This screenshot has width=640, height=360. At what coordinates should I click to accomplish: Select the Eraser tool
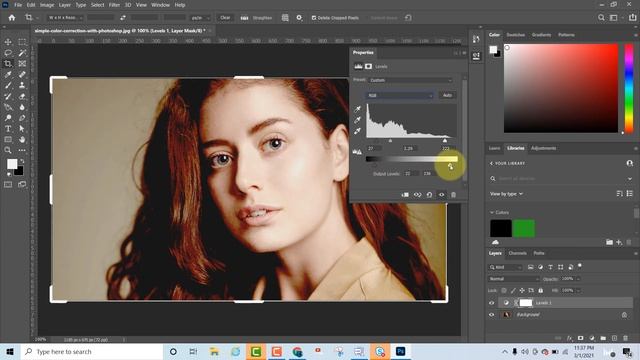tap(22, 96)
